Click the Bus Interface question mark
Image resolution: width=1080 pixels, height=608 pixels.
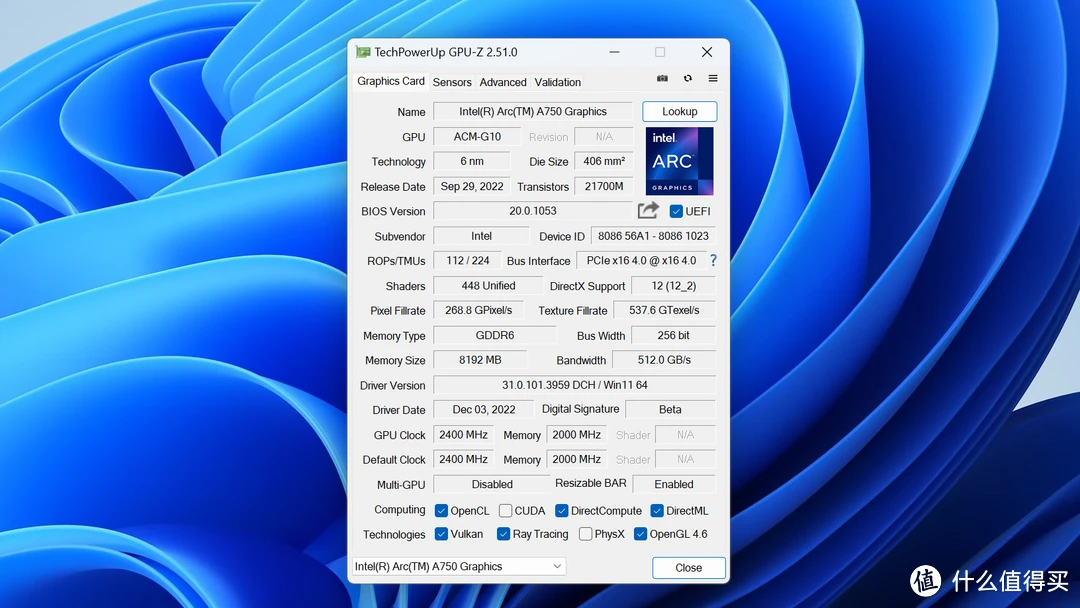(713, 260)
